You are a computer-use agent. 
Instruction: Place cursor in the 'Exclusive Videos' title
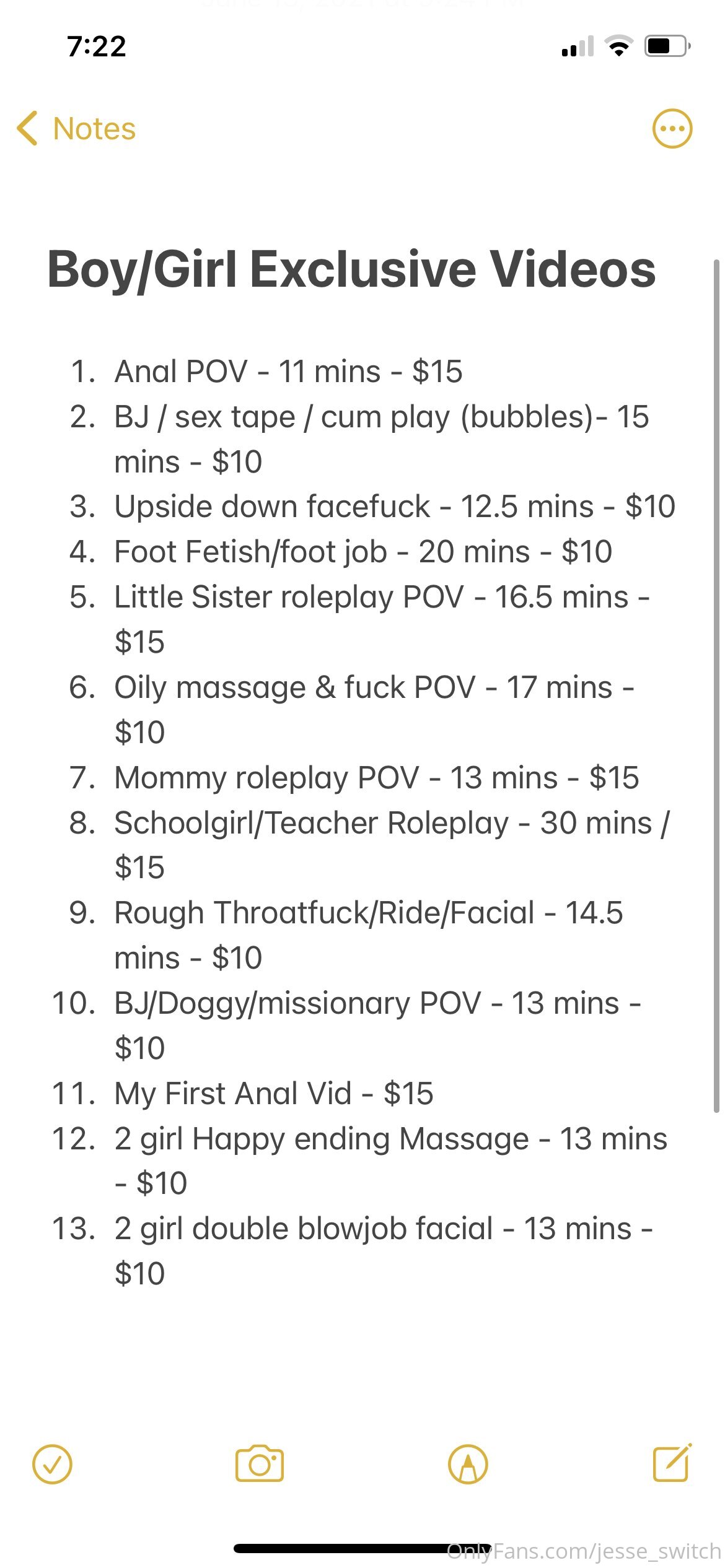point(452,270)
